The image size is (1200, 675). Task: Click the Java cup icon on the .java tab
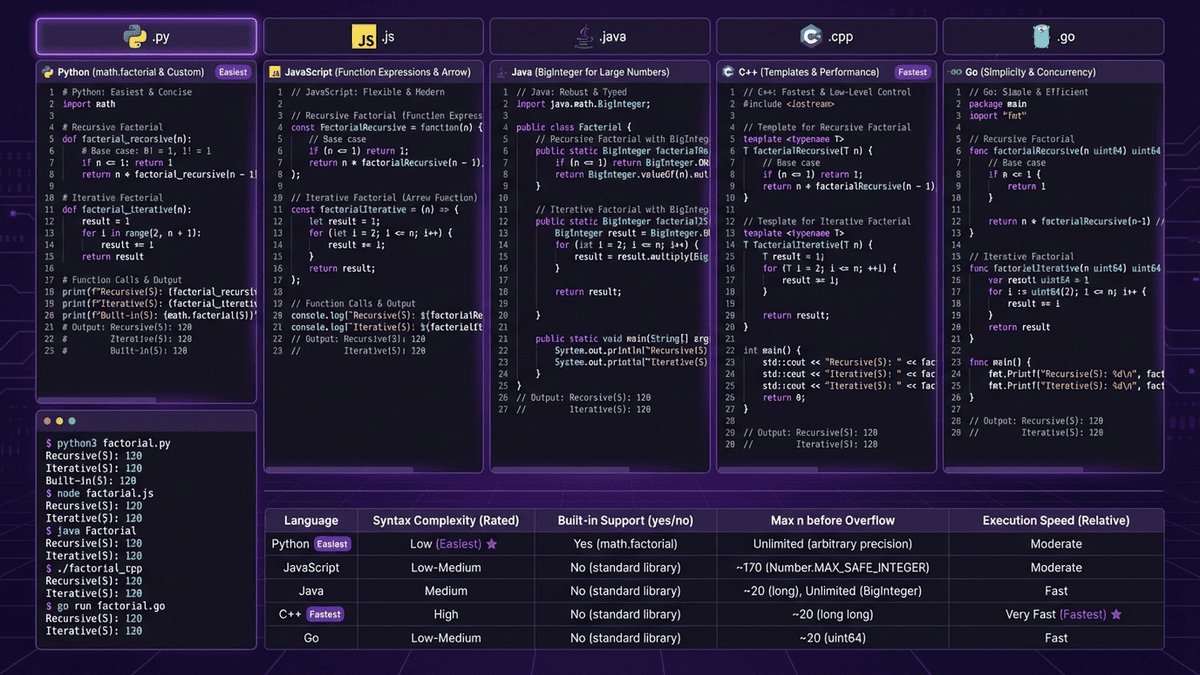click(x=585, y=35)
